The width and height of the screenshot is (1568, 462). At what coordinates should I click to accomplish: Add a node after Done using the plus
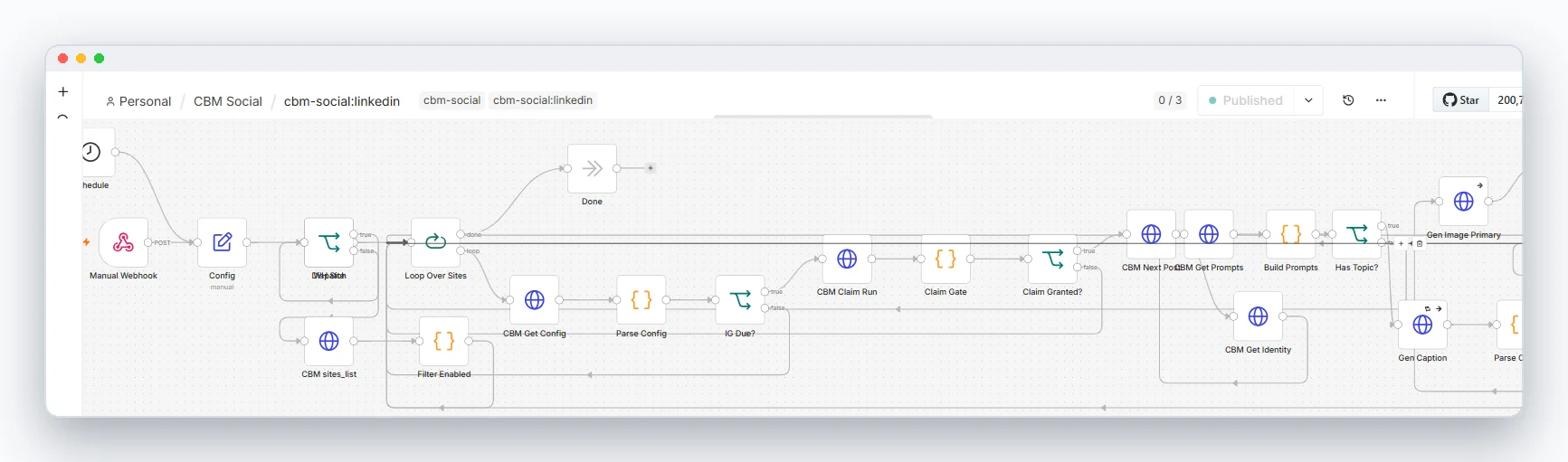pyautogui.click(x=651, y=168)
